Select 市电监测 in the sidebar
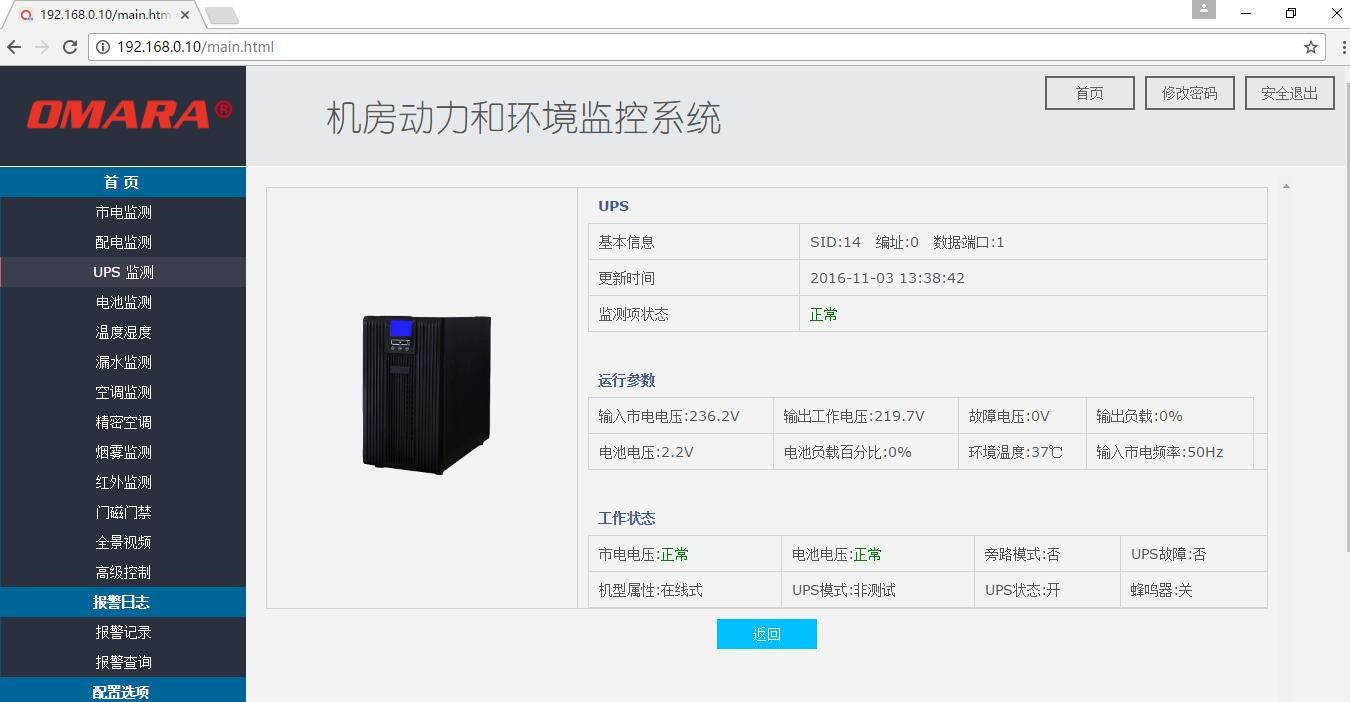The height and width of the screenshot is (702, 1350). tap(123, 212)
